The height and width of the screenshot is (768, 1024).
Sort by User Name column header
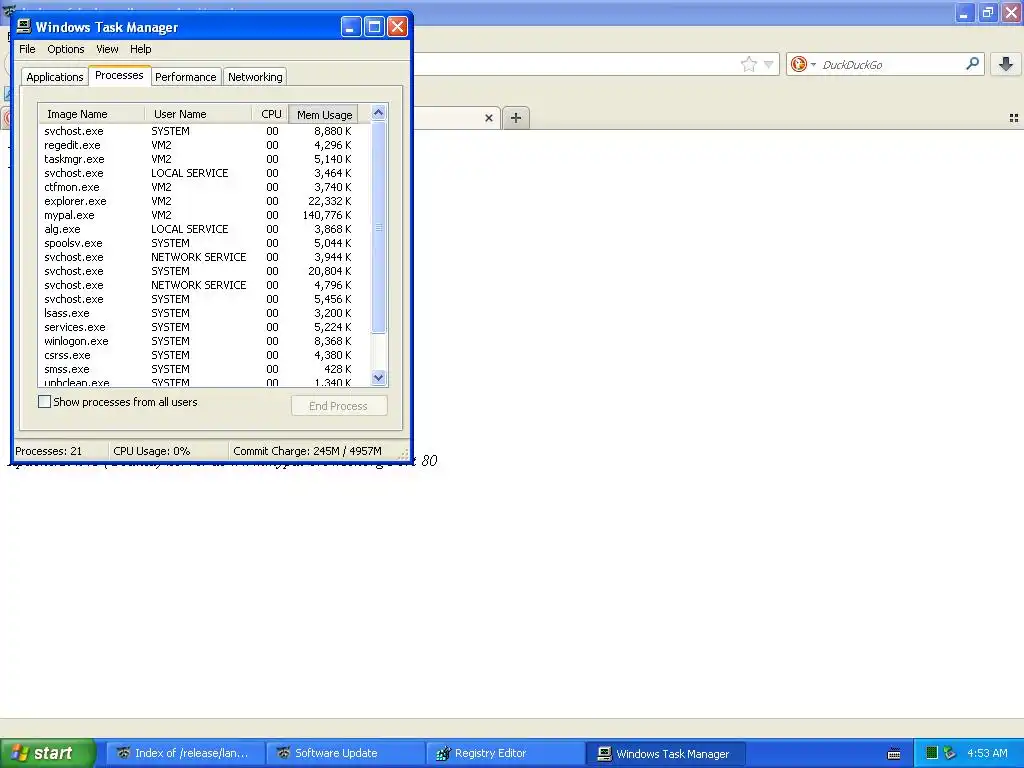click(198, 114)
